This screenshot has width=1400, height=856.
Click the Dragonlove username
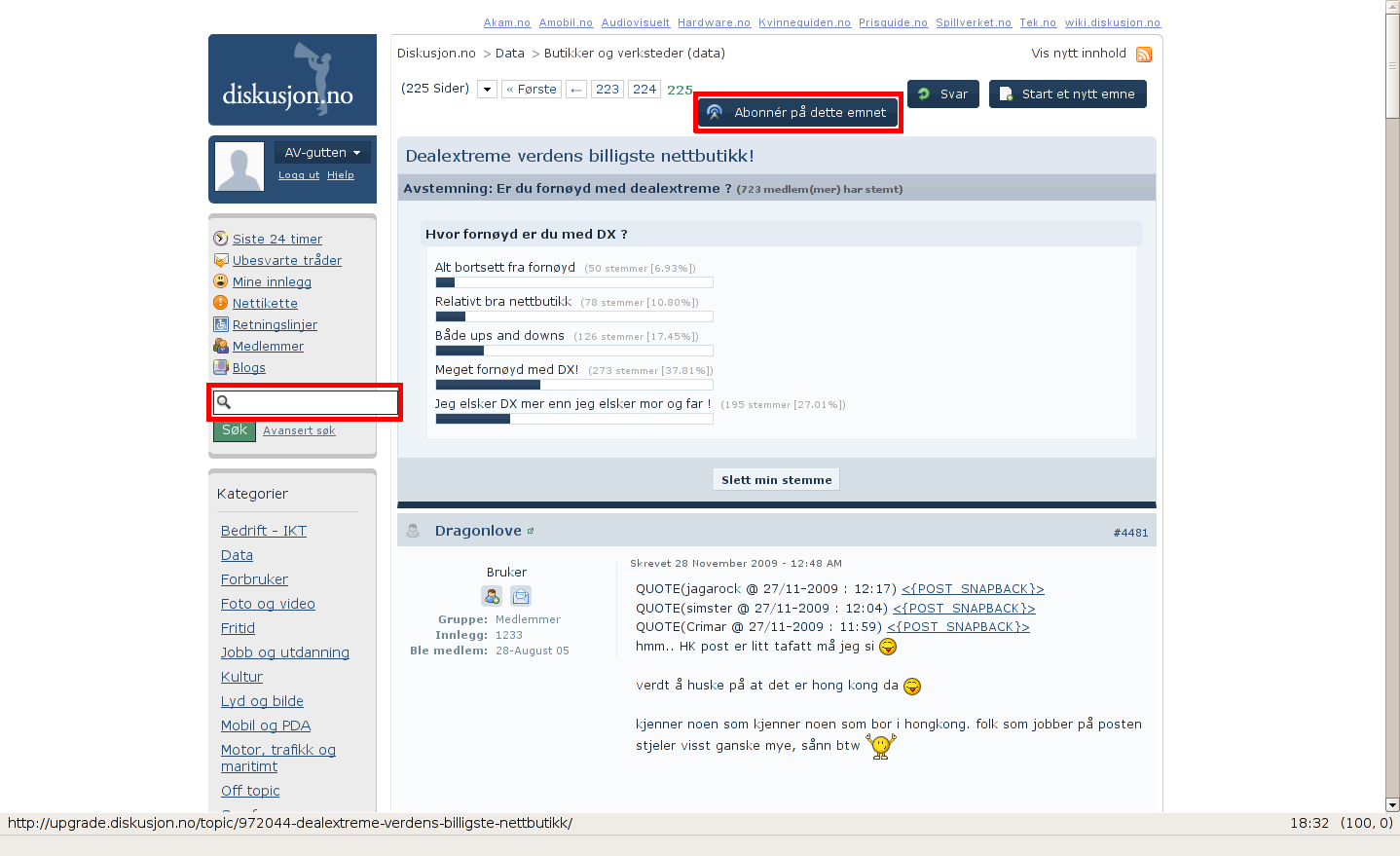[478, 531]
